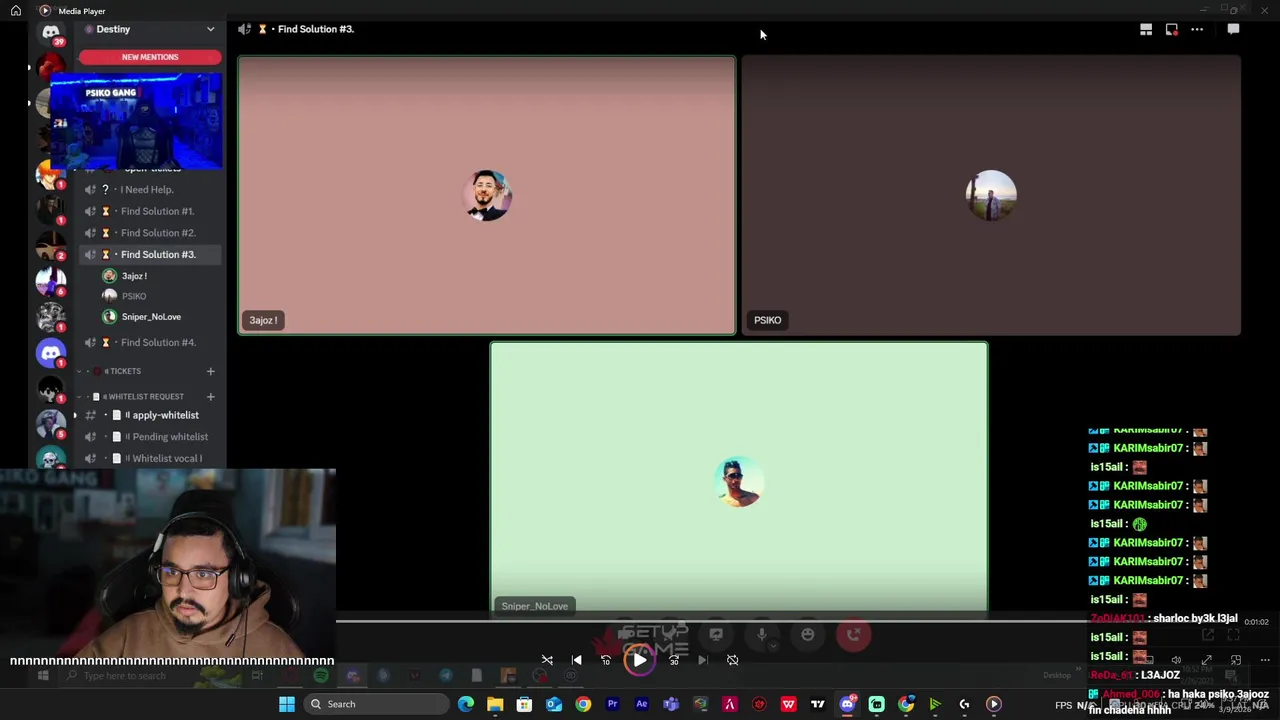
Task: Select user PSIKO in channel list
Action: [x=134, y=296]
